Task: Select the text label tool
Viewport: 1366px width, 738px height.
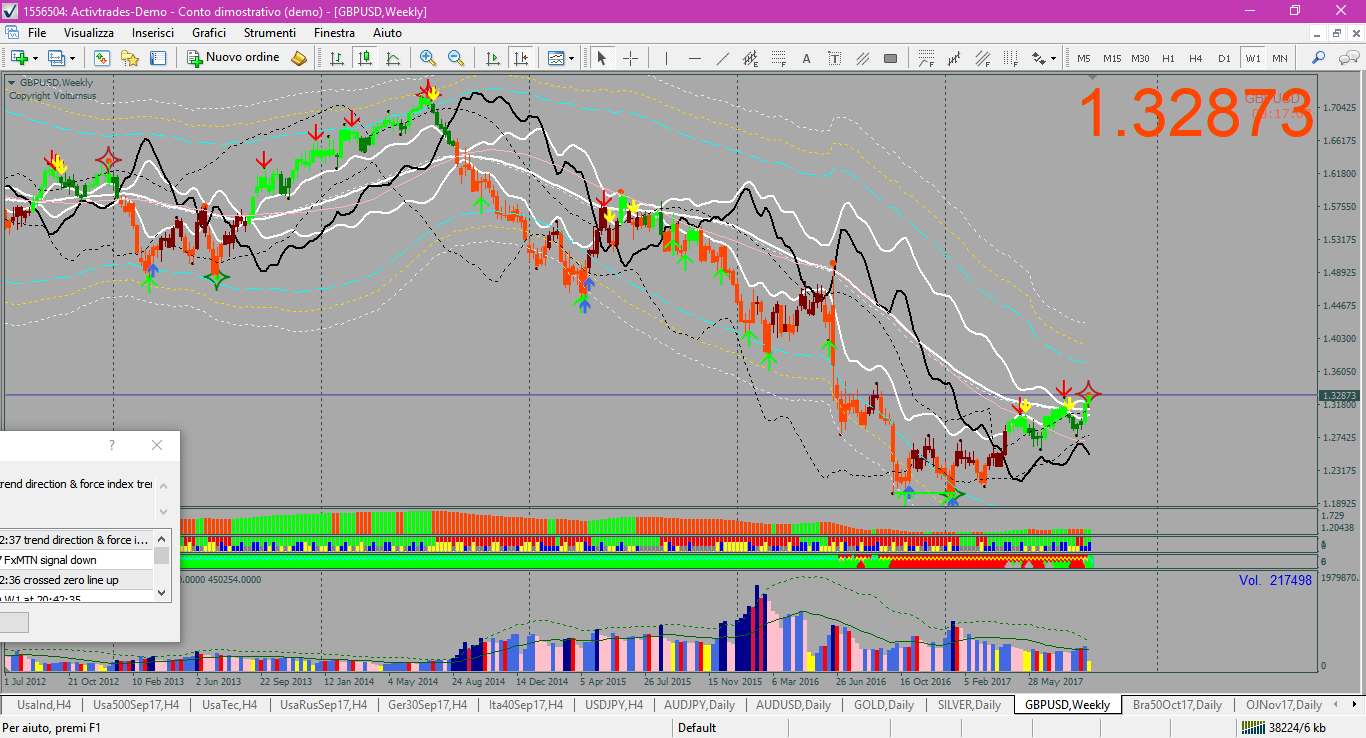Action: click(x=835, y=58)
